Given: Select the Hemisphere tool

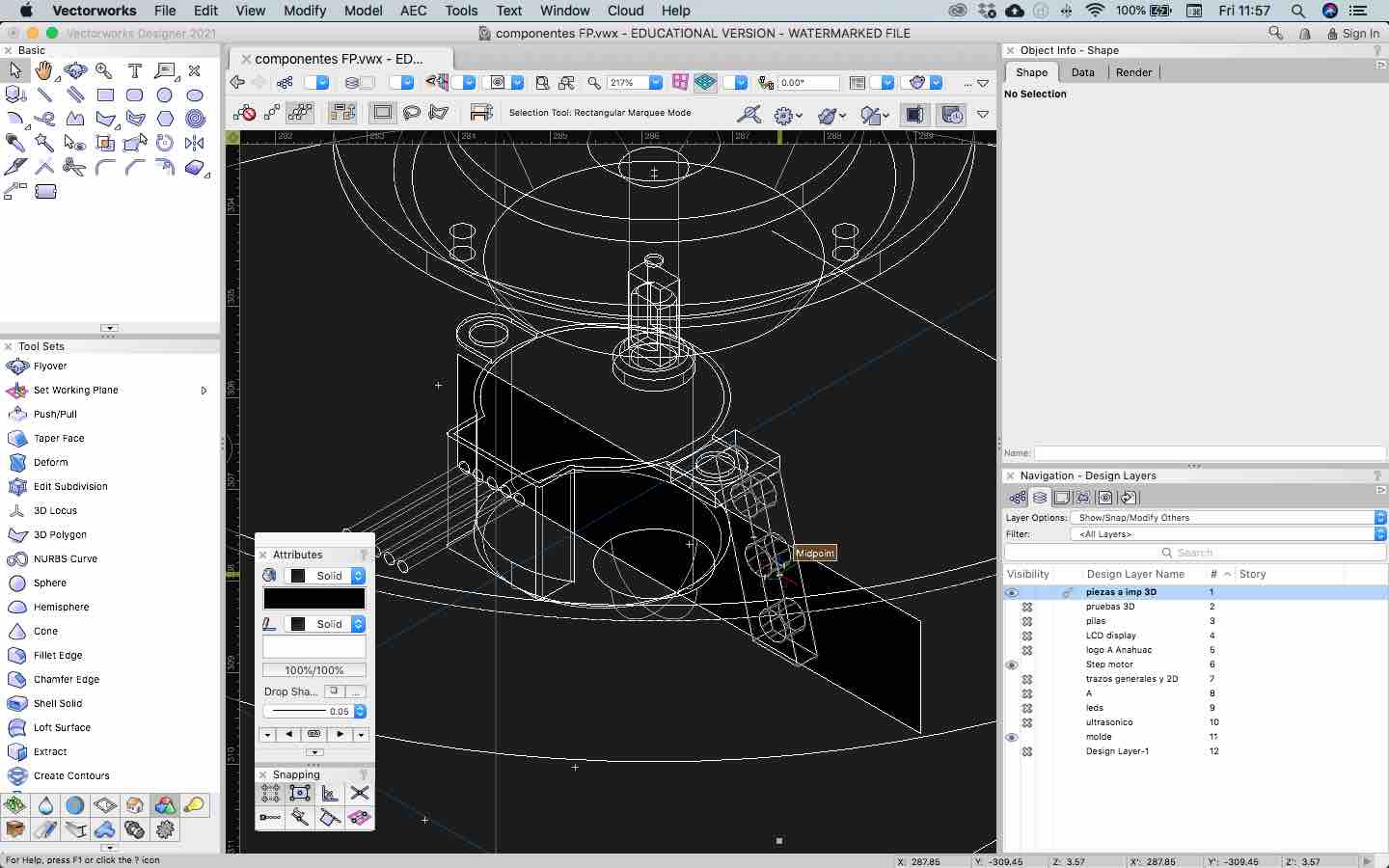Looking at the screenshot, I should pos(61,608).
